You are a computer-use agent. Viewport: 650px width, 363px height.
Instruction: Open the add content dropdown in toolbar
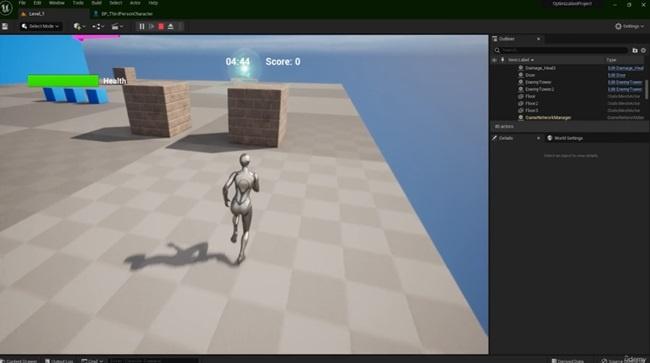(79, 27)
